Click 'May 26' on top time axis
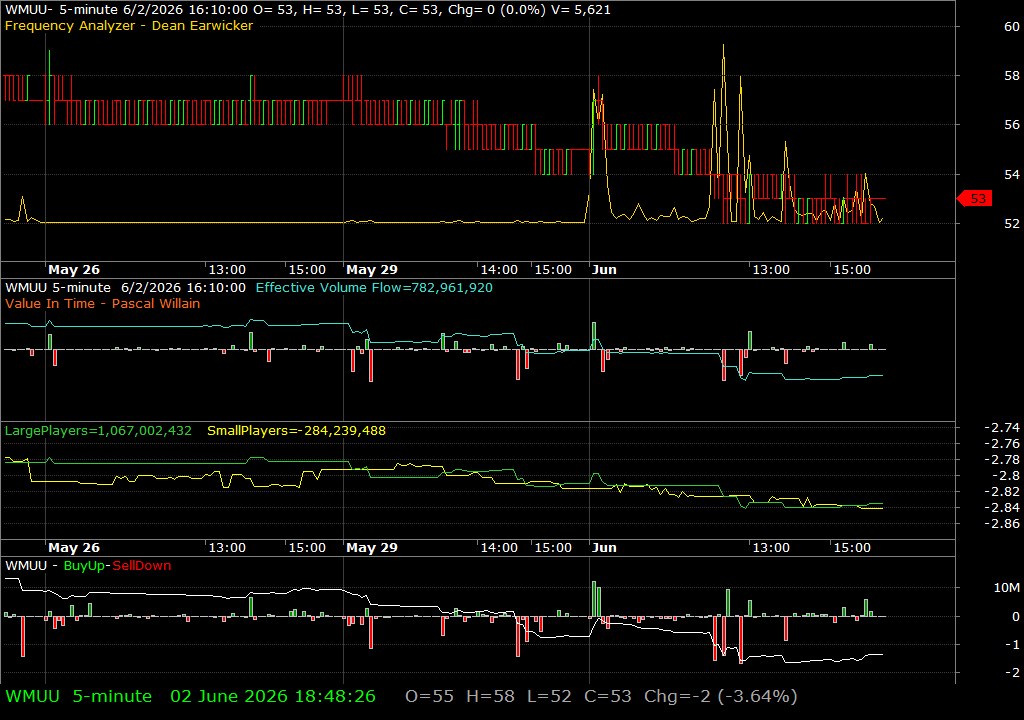Screen dimensions: 1024x720 [x=74, y=269]
